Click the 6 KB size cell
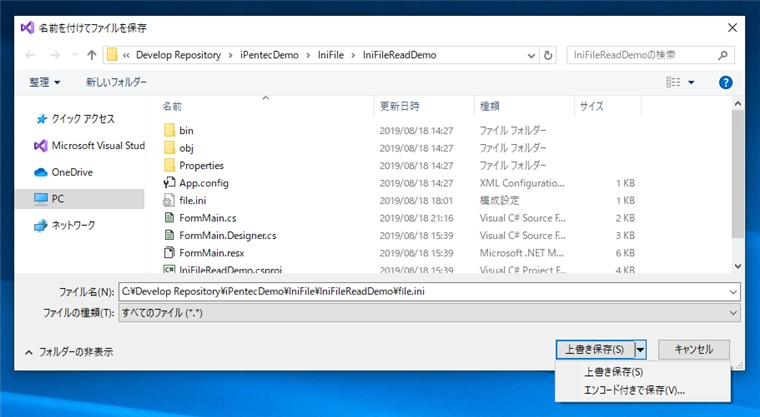Screen dimensions: 760x417 [625, 253]
